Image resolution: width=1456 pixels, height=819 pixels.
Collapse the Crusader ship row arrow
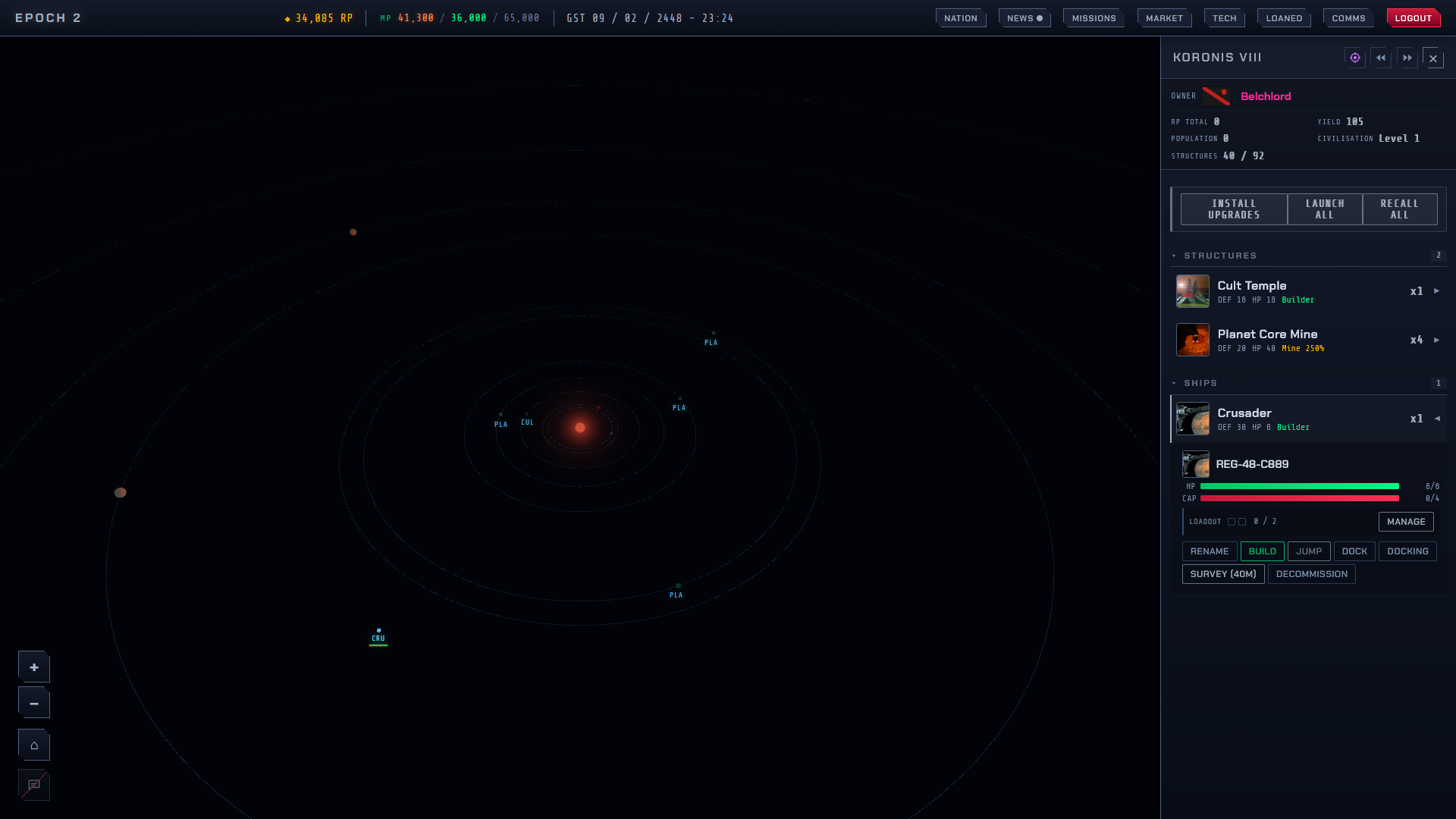pyautogui.click(x=1436, y=419)
